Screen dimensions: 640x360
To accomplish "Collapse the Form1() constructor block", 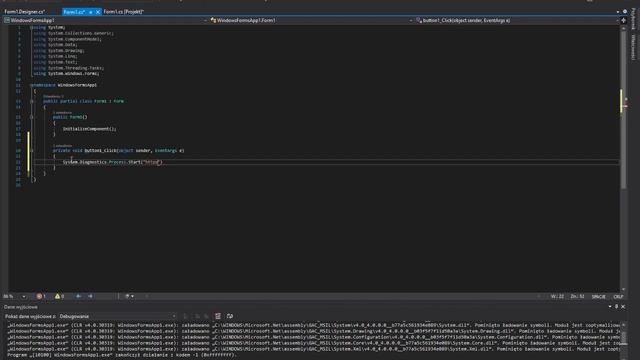I will (x=32, y=117).
